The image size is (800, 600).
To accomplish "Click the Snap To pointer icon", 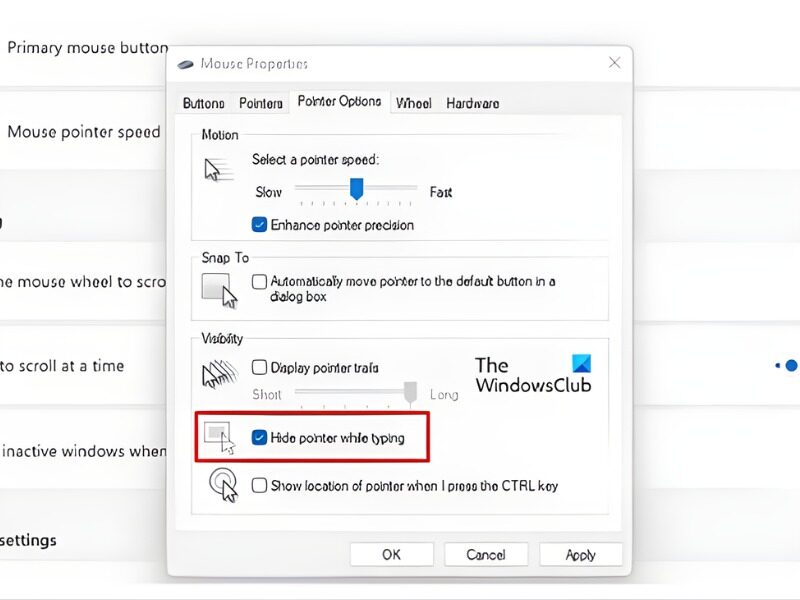I will click(220, 289).
